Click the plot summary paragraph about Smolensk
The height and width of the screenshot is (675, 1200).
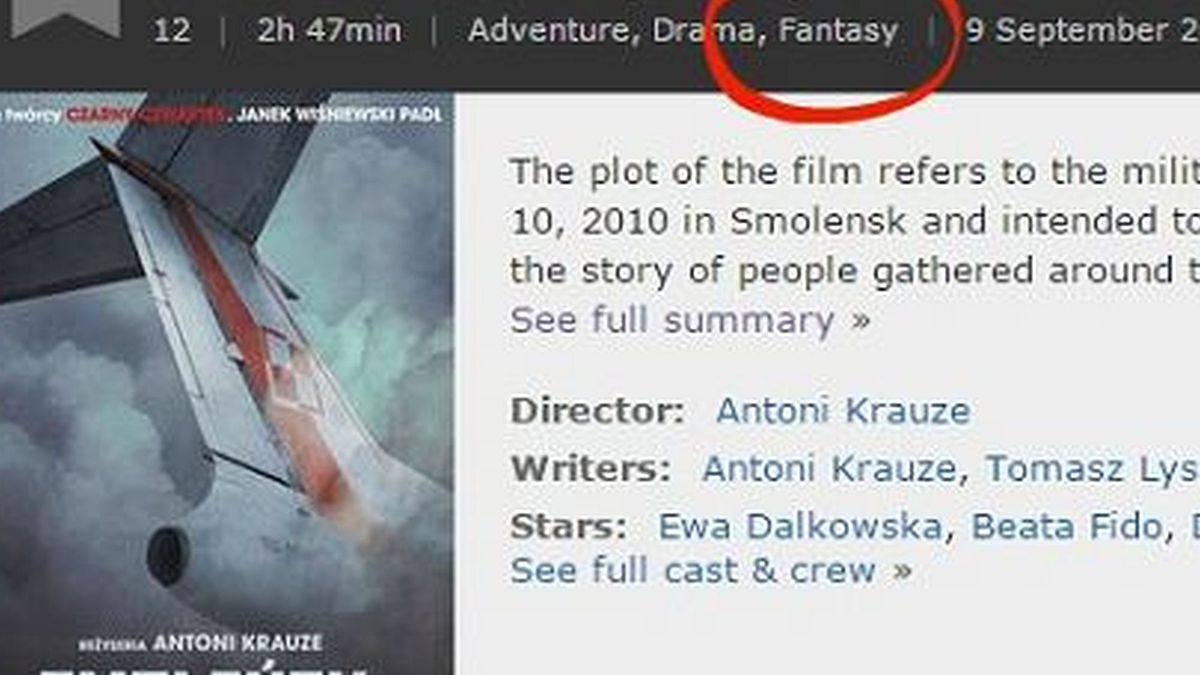855,221
